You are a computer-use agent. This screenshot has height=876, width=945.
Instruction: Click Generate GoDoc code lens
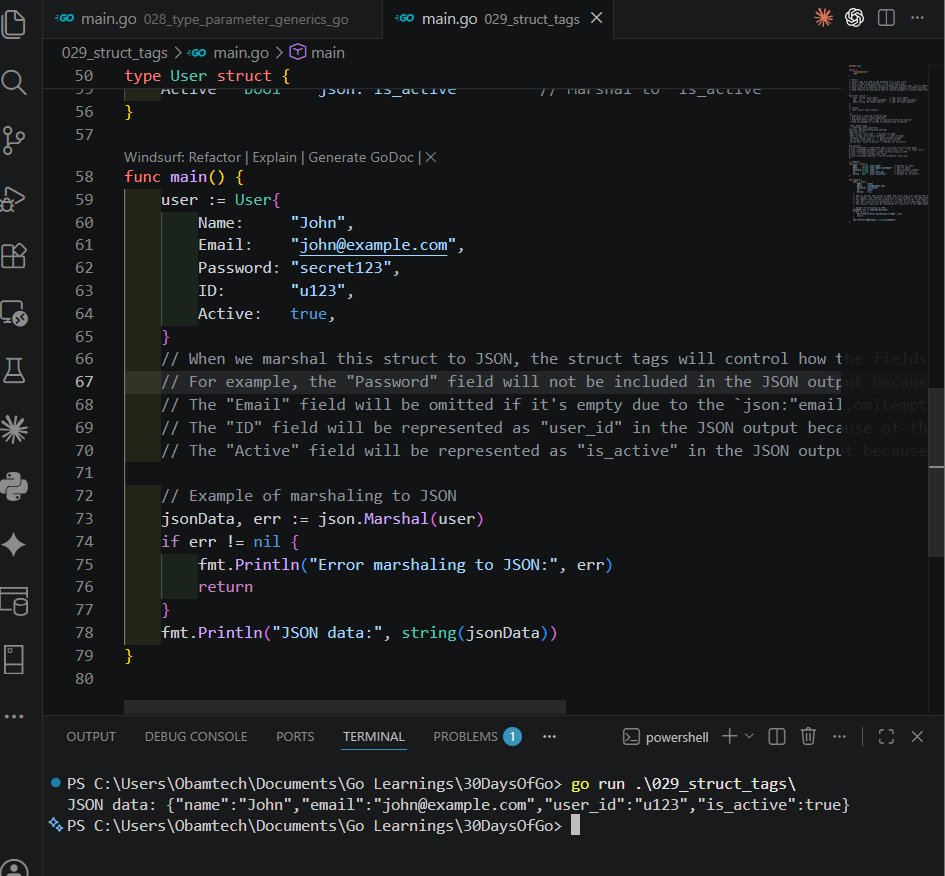(360, 157)
